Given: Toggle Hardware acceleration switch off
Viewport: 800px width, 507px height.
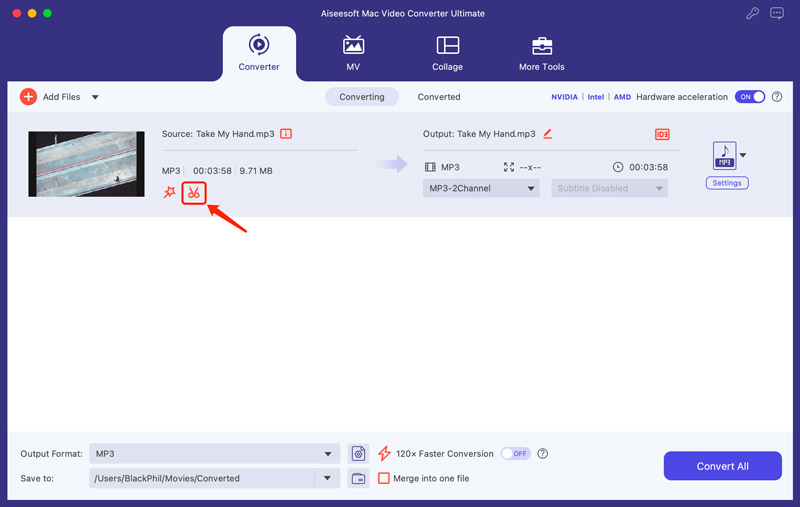Looking at the screenshot, I should 749,97.
